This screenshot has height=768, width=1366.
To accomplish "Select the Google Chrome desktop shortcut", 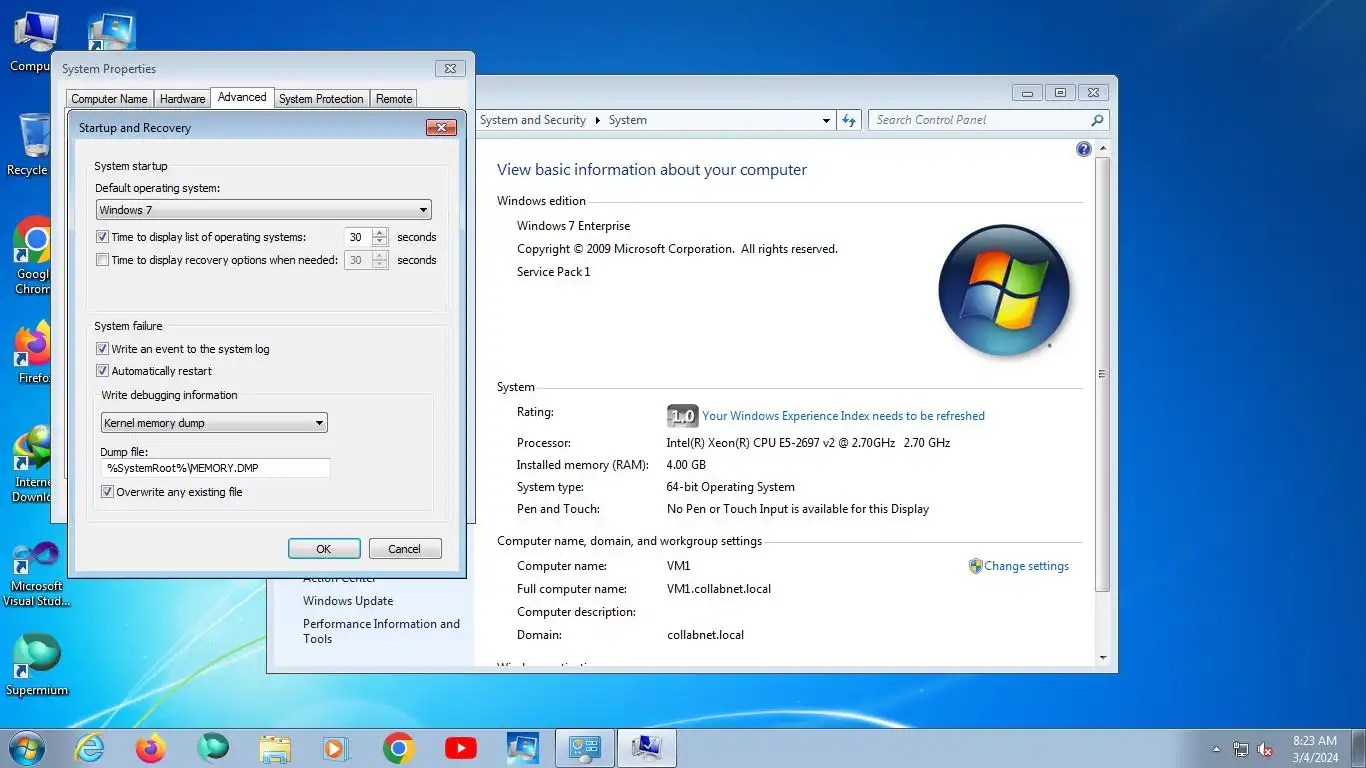I will click(x=34, y=256).
